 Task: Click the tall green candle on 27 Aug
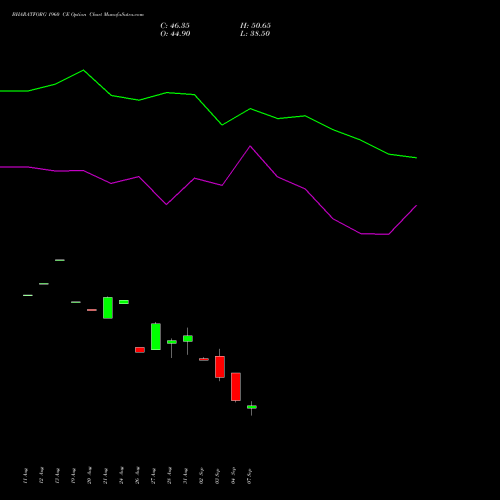pos(156,336)
